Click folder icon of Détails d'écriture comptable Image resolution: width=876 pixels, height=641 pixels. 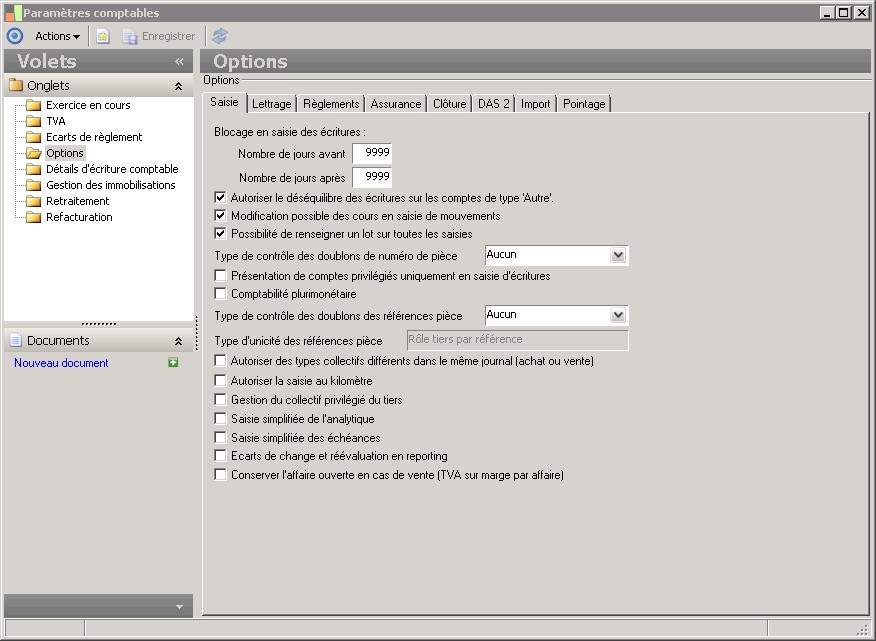[34, 169]
